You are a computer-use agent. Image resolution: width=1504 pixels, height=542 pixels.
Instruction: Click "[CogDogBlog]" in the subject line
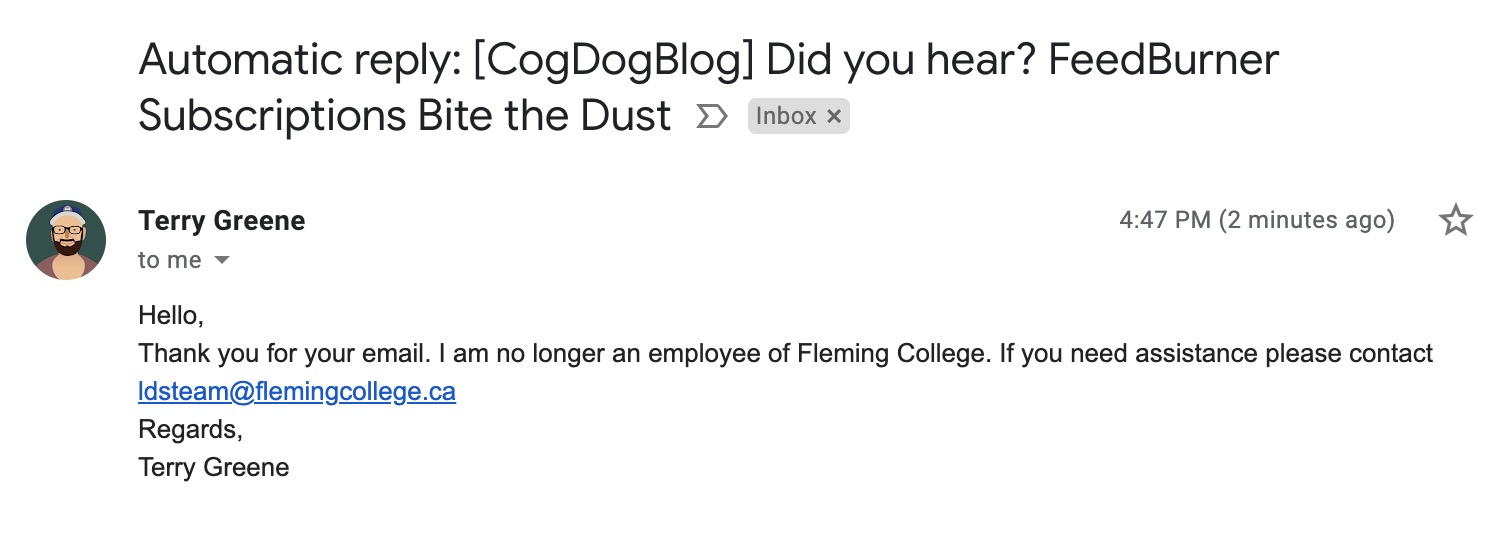click(x=613, y=61)
